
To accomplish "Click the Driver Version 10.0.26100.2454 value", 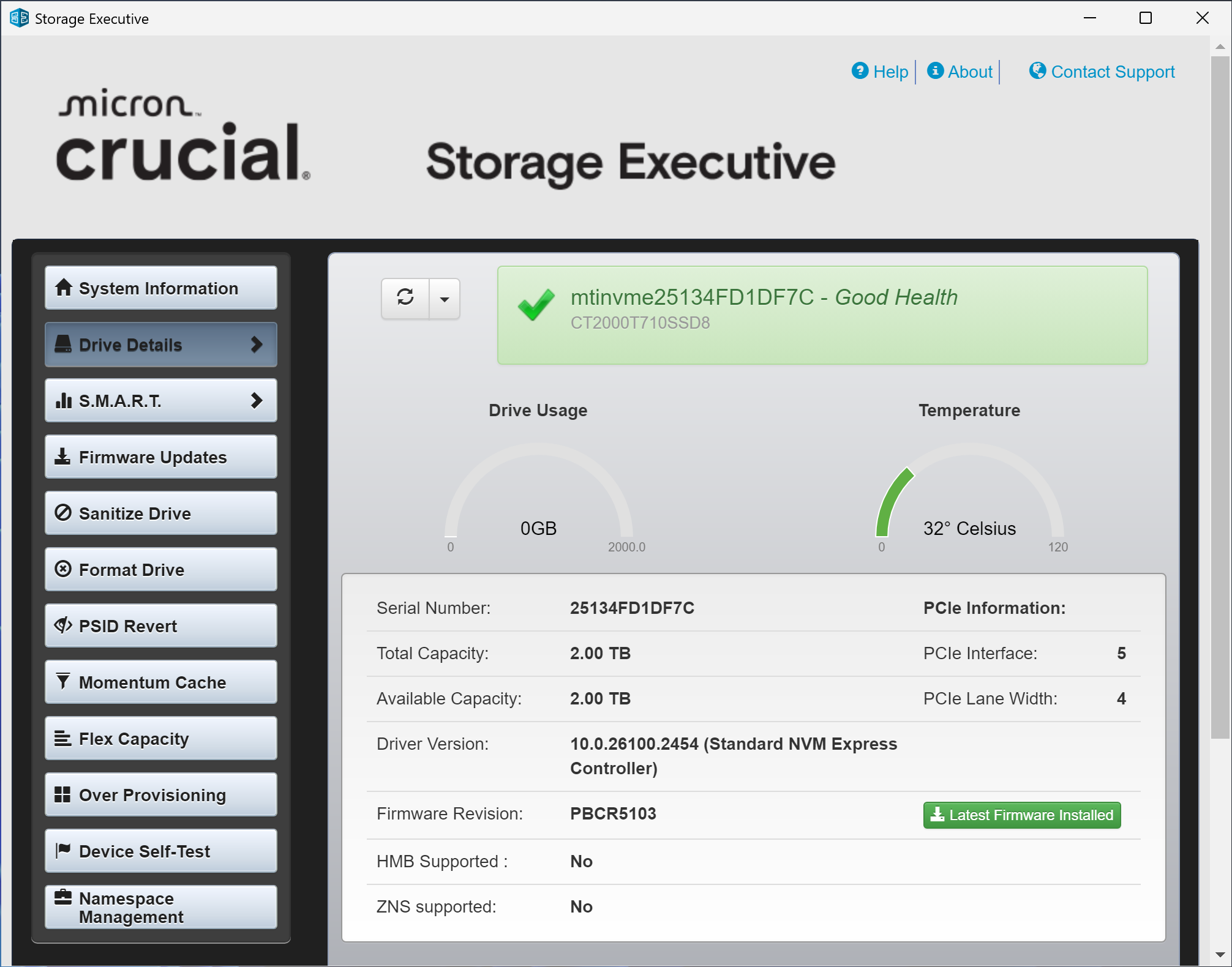I will pos(734,756).
